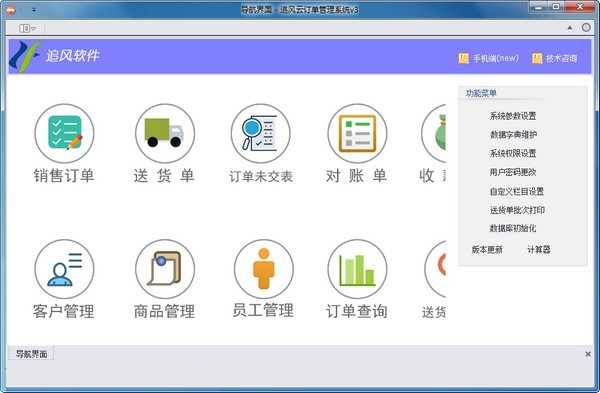Click the 员工管理 text label
This screenshot has width=600, height=393.
coord(263,310)
